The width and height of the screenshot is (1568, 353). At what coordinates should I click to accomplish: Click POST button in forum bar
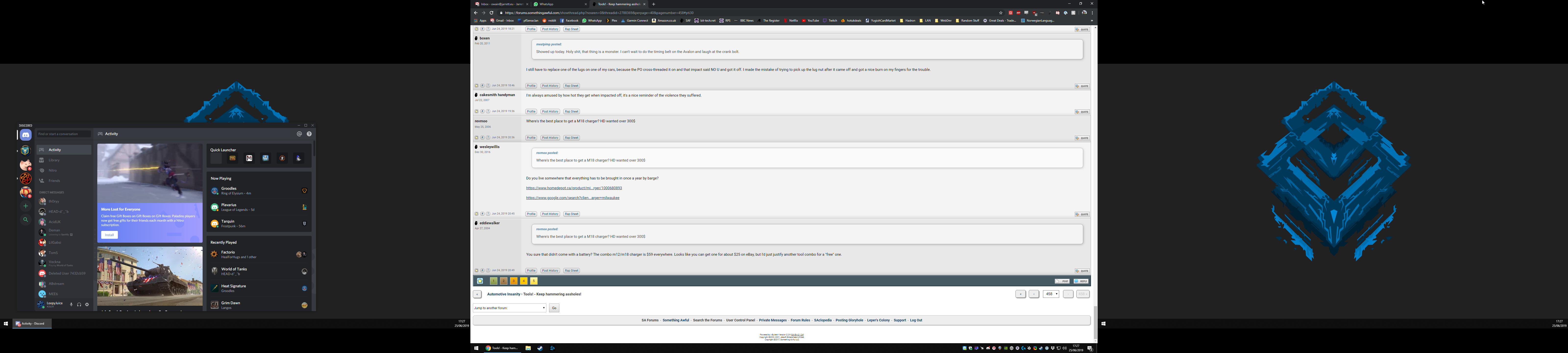click(x=1062, y=281)
